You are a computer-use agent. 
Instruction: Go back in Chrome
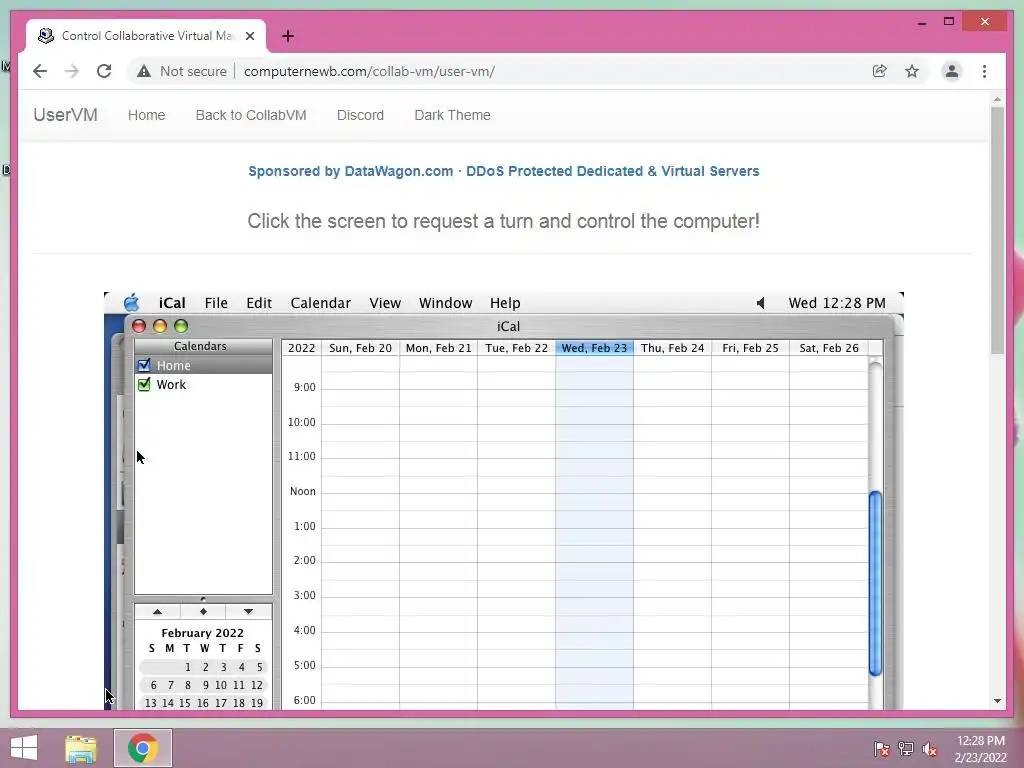point(40,71)
